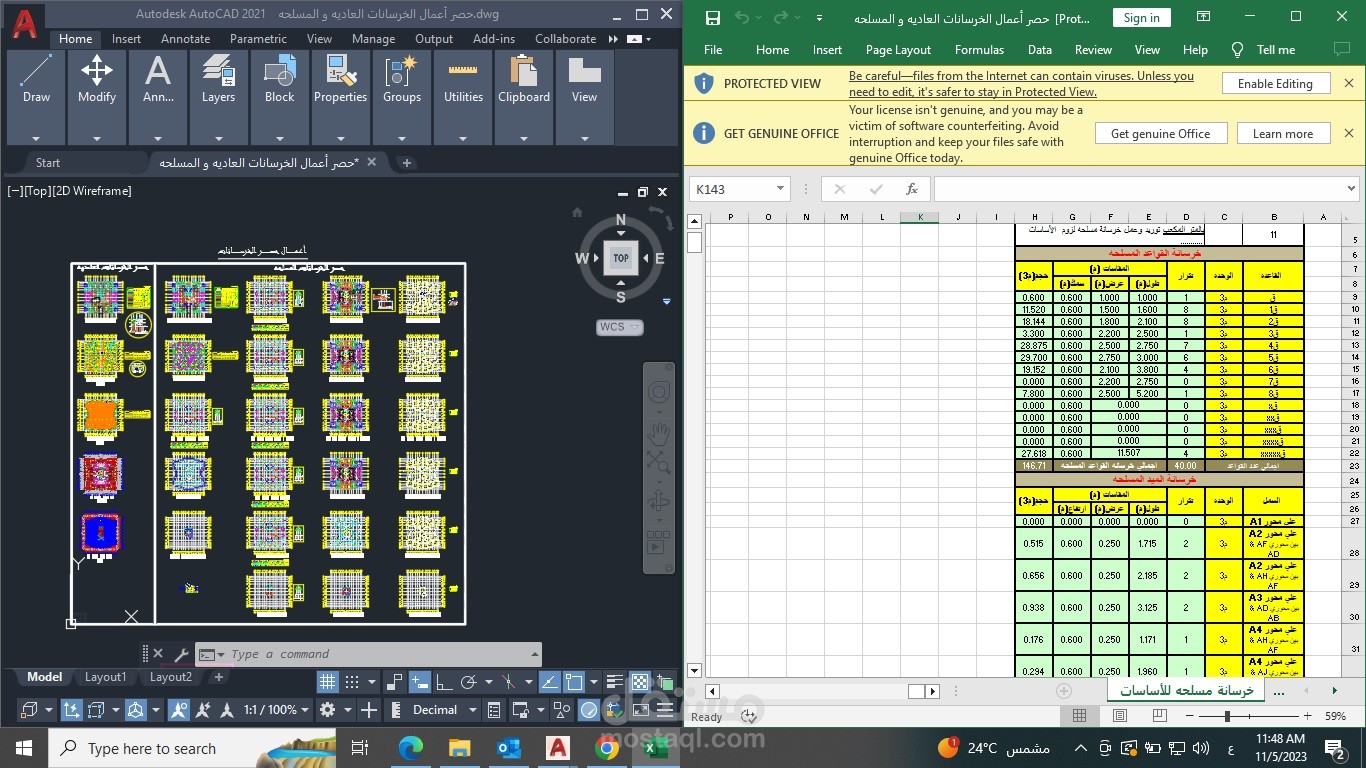Click the Excel Save icon
This screenshot has height=768, width=1366.
pos(713,18)
